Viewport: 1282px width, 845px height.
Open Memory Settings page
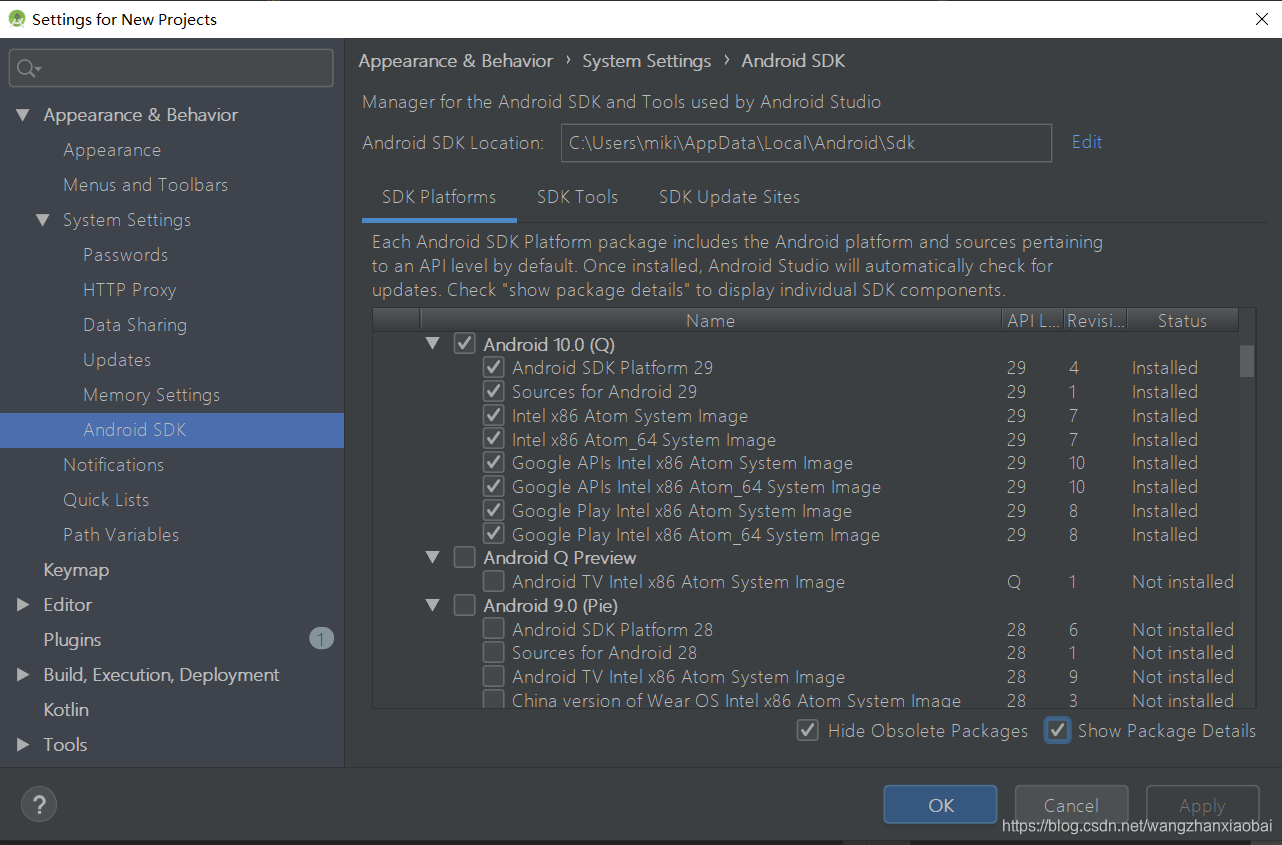pyautogui.click(x=151, y=395)
